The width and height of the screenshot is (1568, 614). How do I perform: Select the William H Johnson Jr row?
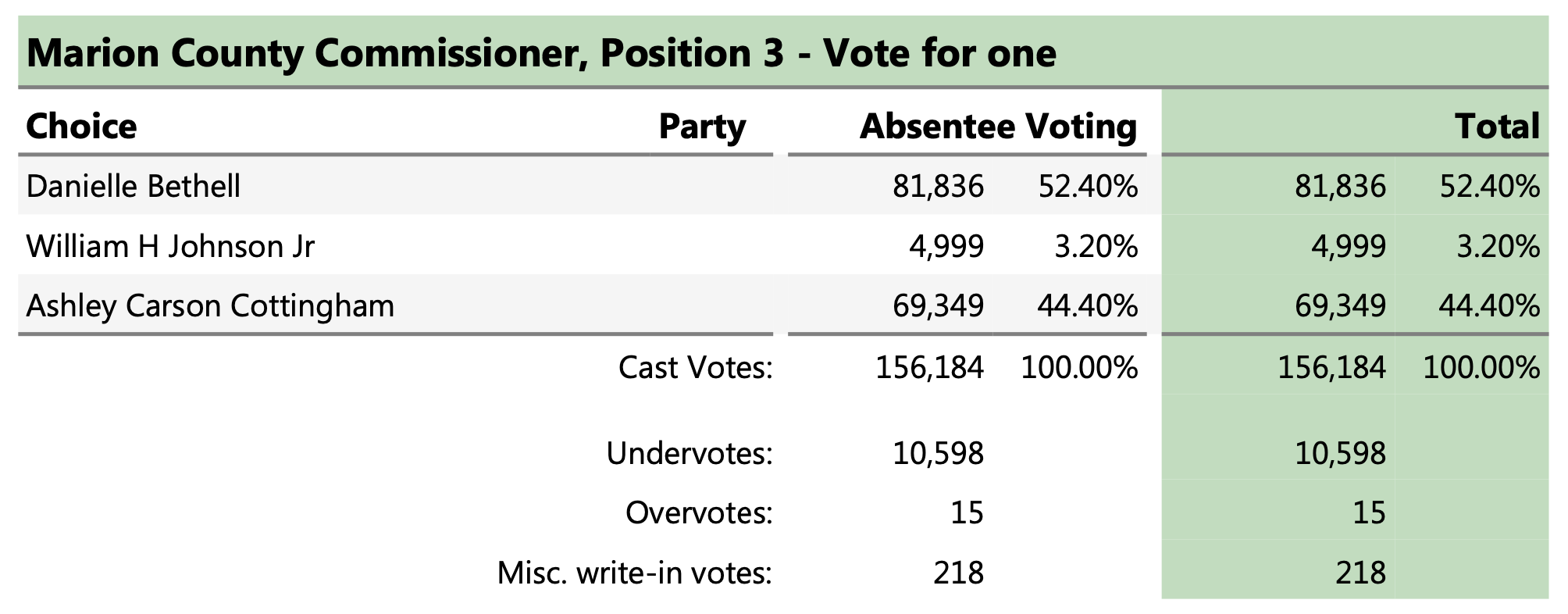[x=170, y=246]
